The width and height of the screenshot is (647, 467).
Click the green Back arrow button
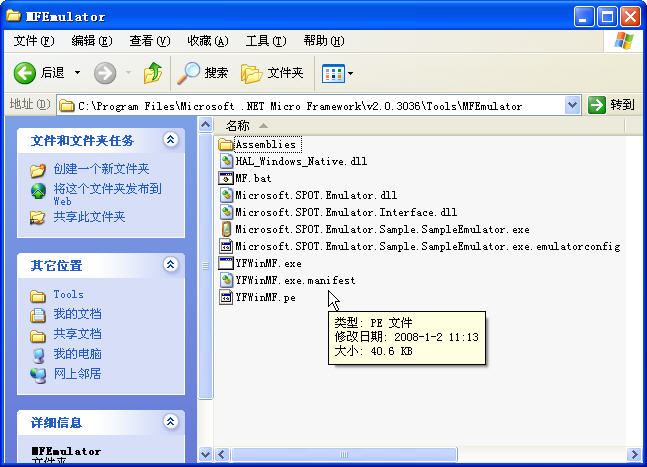click(25, 73)
